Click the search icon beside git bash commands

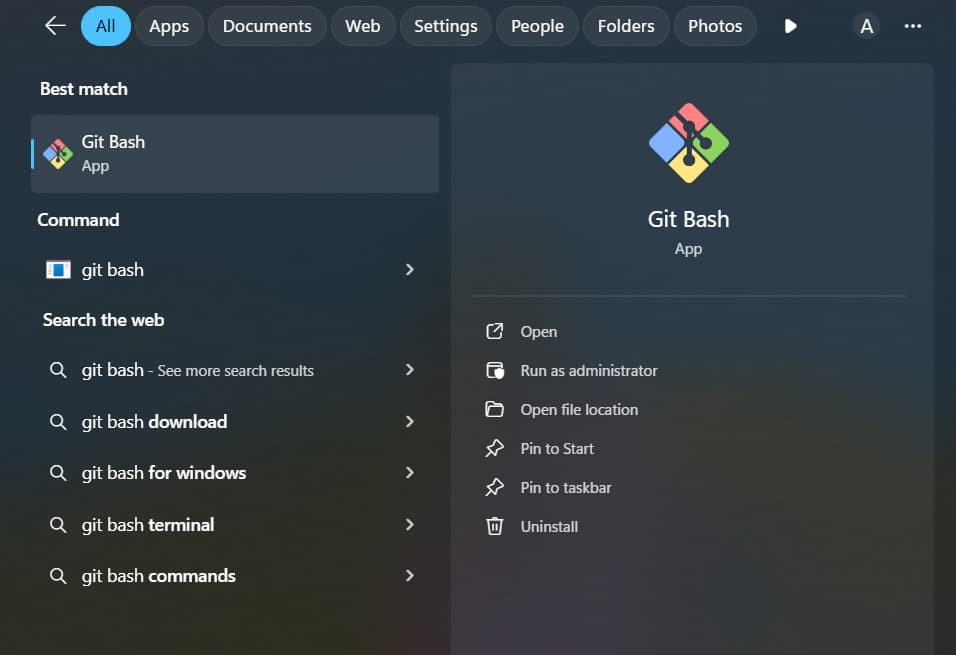(x=58, y=576)
